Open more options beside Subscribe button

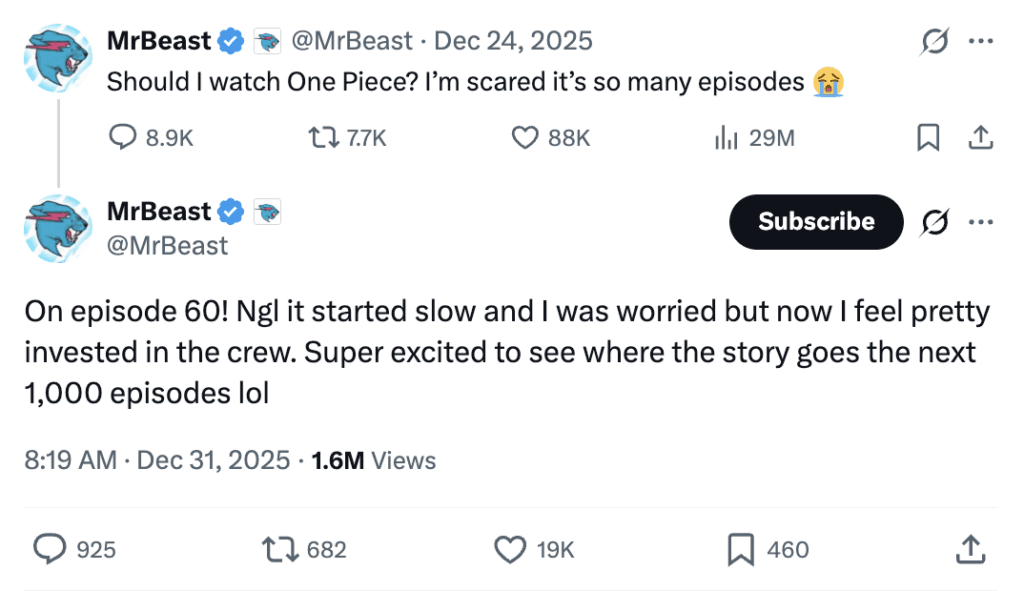[x=981, y=222]
